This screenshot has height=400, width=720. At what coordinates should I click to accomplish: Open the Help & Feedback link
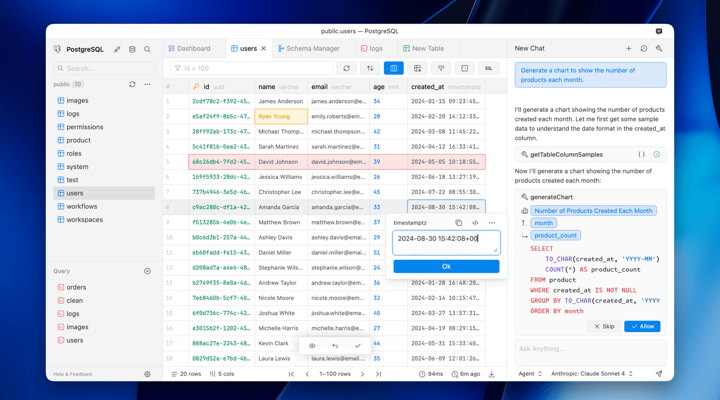coord(73,374)
